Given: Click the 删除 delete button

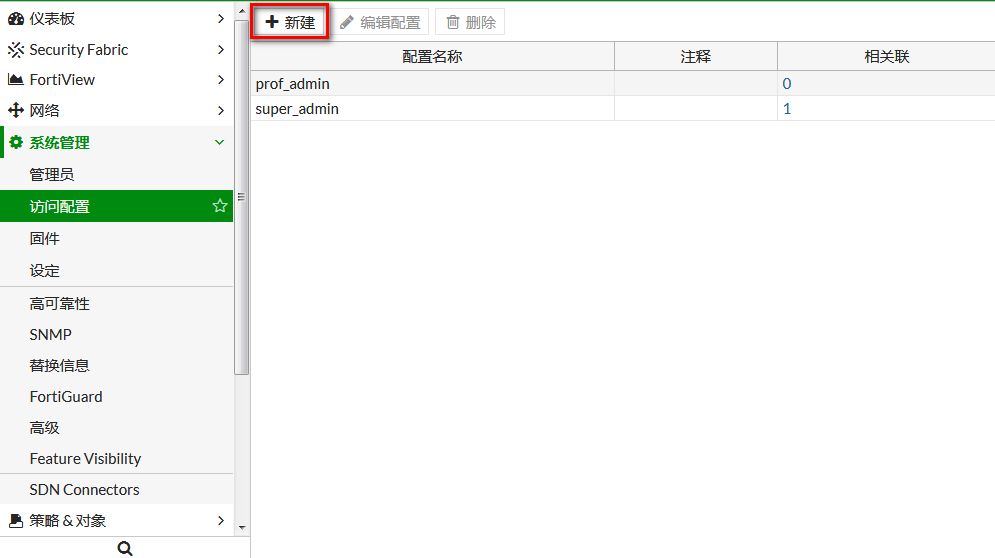Looking at the screenshot, I should 470,22.
